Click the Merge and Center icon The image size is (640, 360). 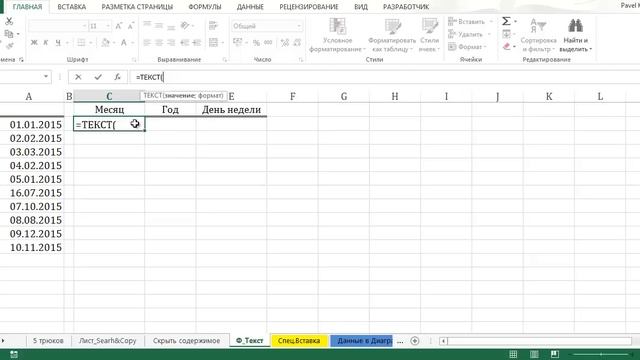pyautogui.click(x=213, y=42)
